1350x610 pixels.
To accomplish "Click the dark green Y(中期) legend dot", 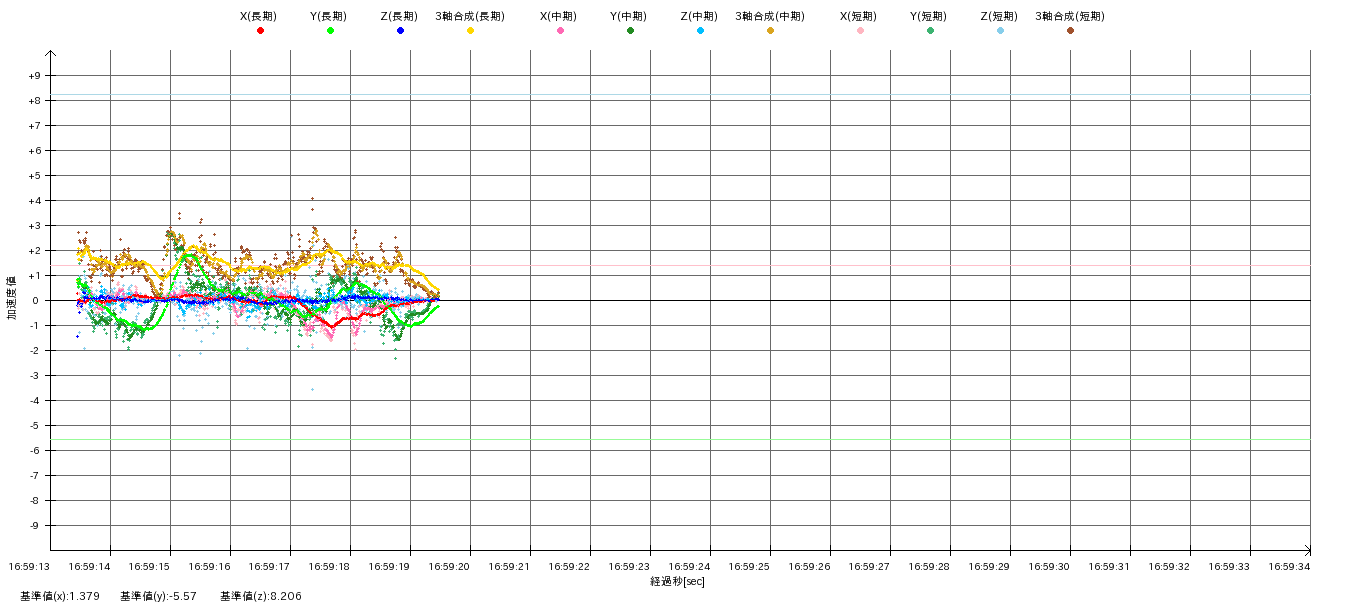I will (x=630, y=31).
